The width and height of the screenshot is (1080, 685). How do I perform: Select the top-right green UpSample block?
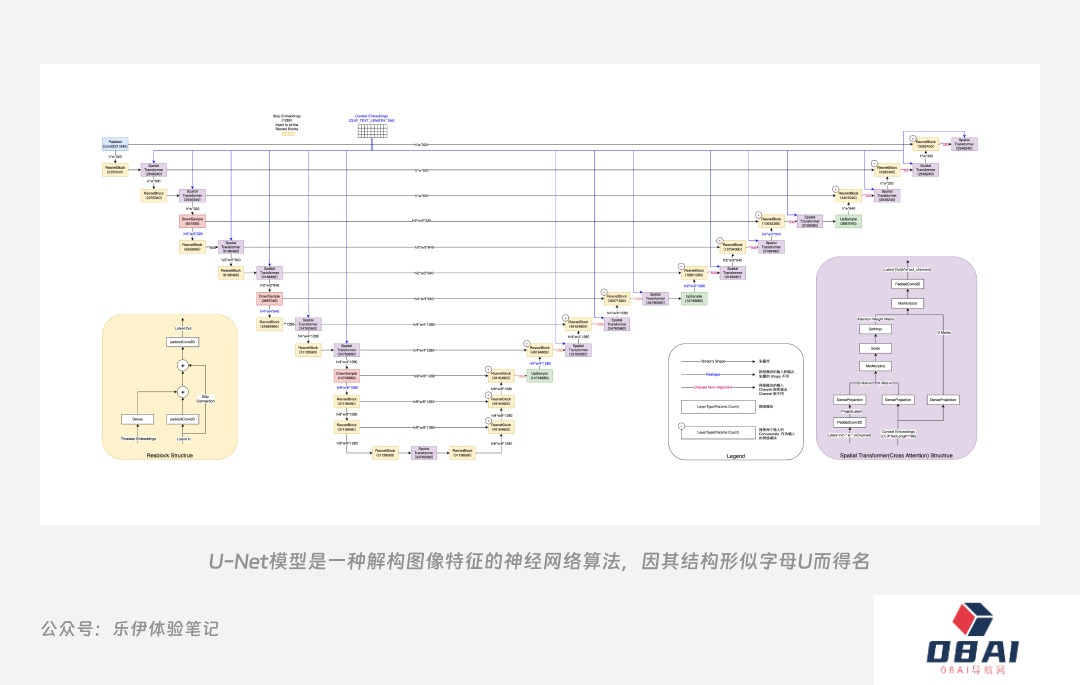pyautogui.click(x=848, y=220)
